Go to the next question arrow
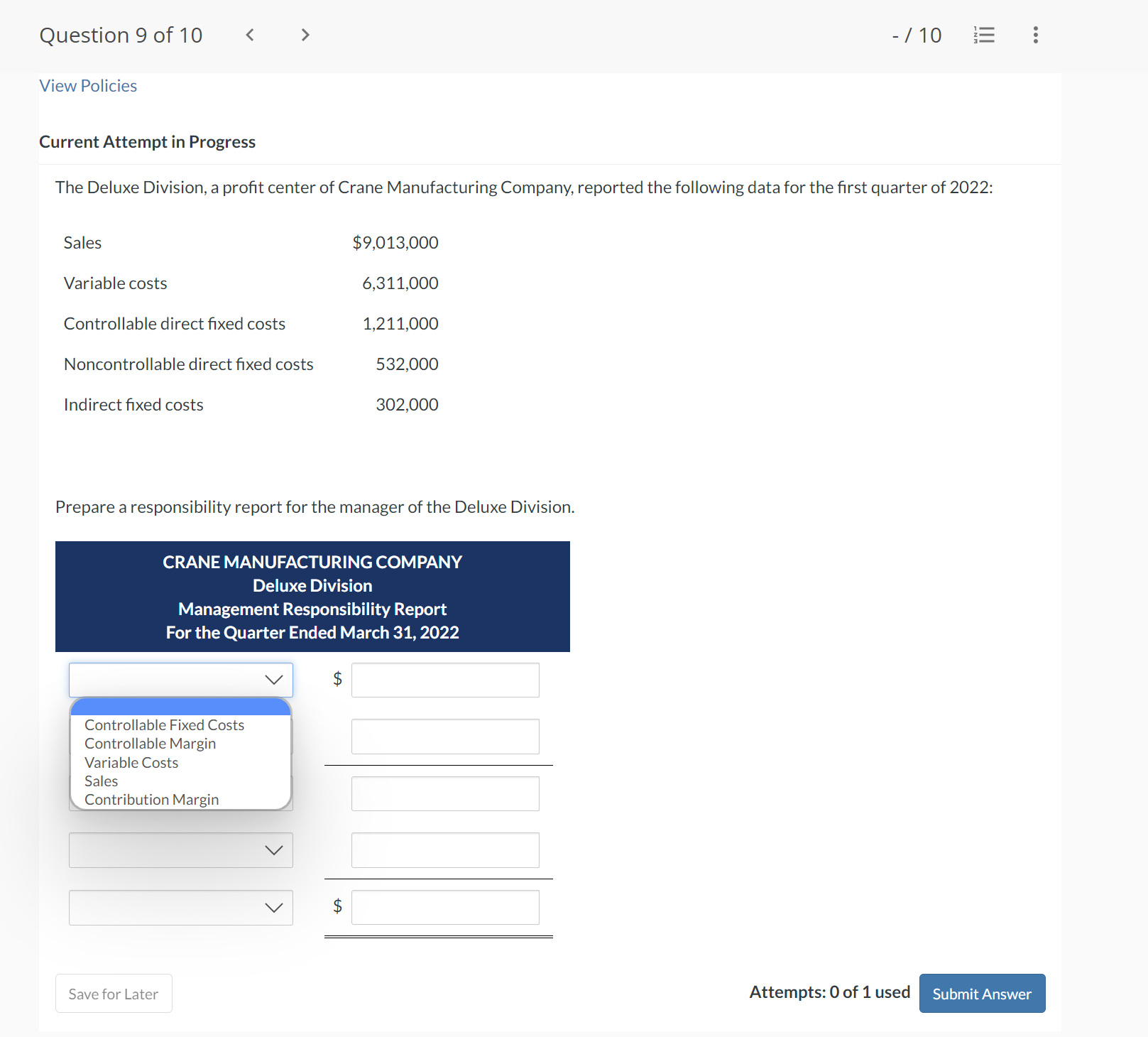 [305, 35]
